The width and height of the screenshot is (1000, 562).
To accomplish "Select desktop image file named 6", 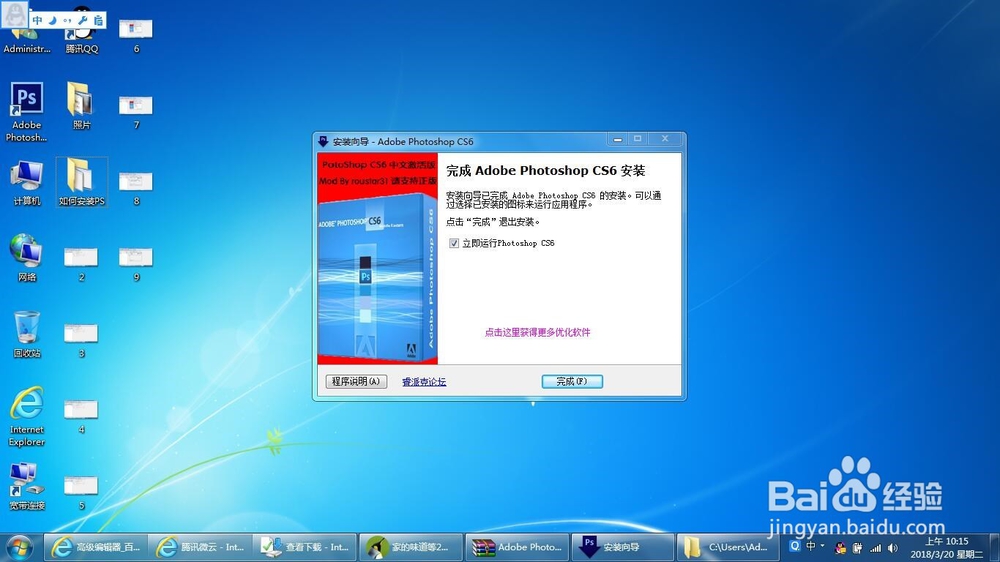I will (136, 35).
